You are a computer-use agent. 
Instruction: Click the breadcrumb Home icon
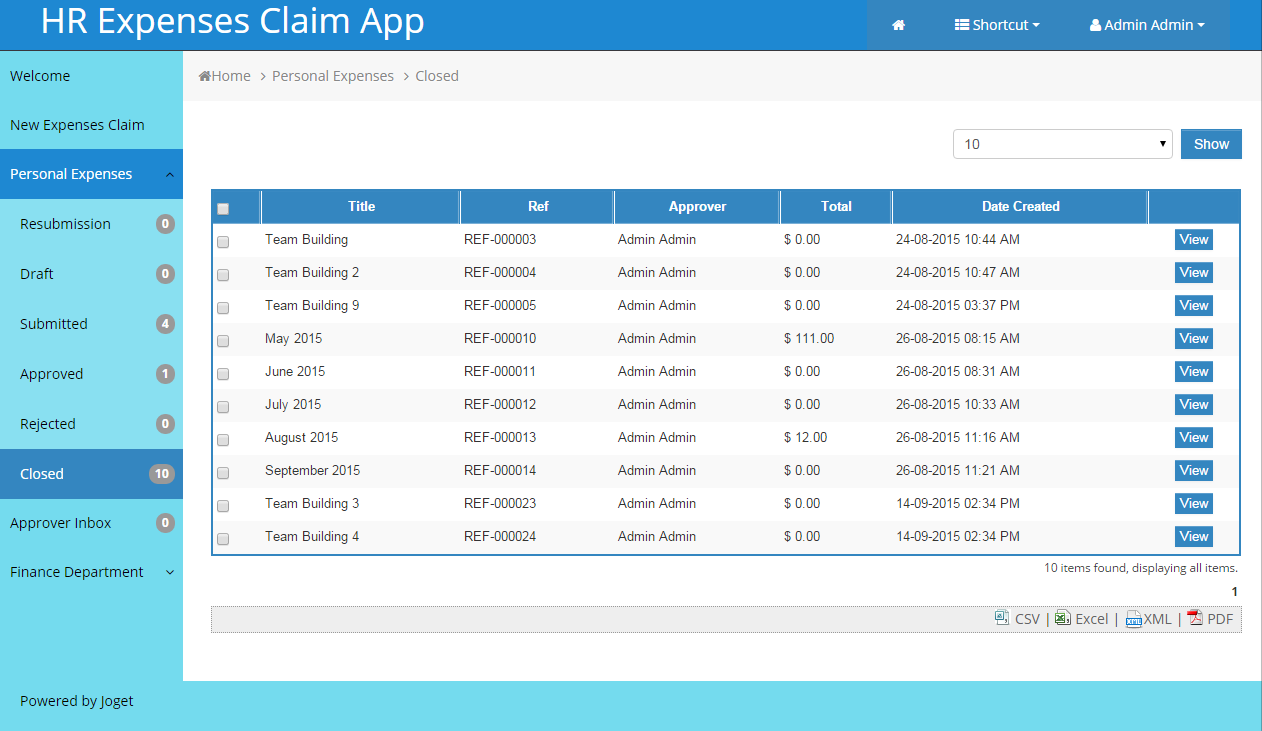[205, 76]
